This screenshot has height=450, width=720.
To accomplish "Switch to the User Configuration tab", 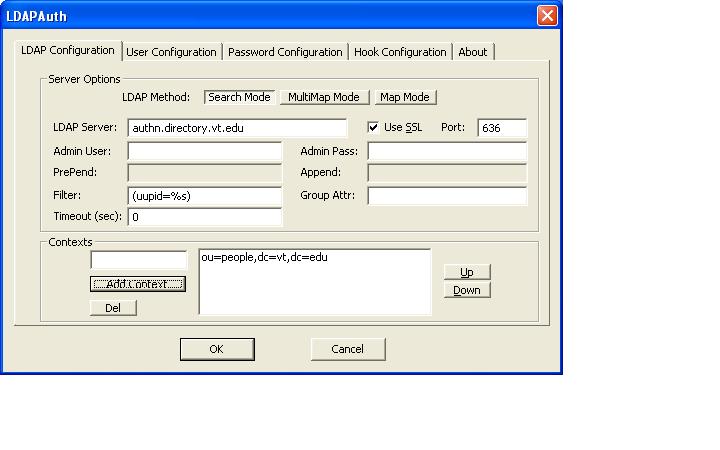I will pos(171,52).
